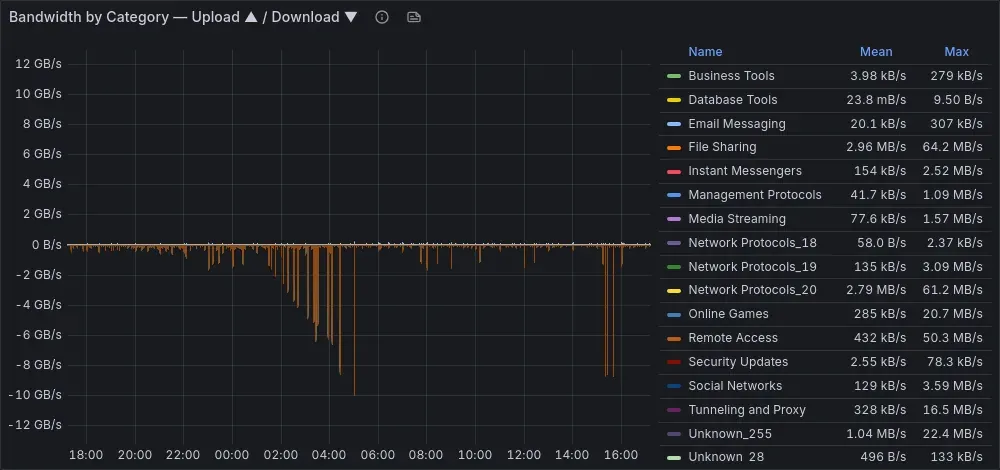Open the Email Messaging color swatch

[674, 124]
